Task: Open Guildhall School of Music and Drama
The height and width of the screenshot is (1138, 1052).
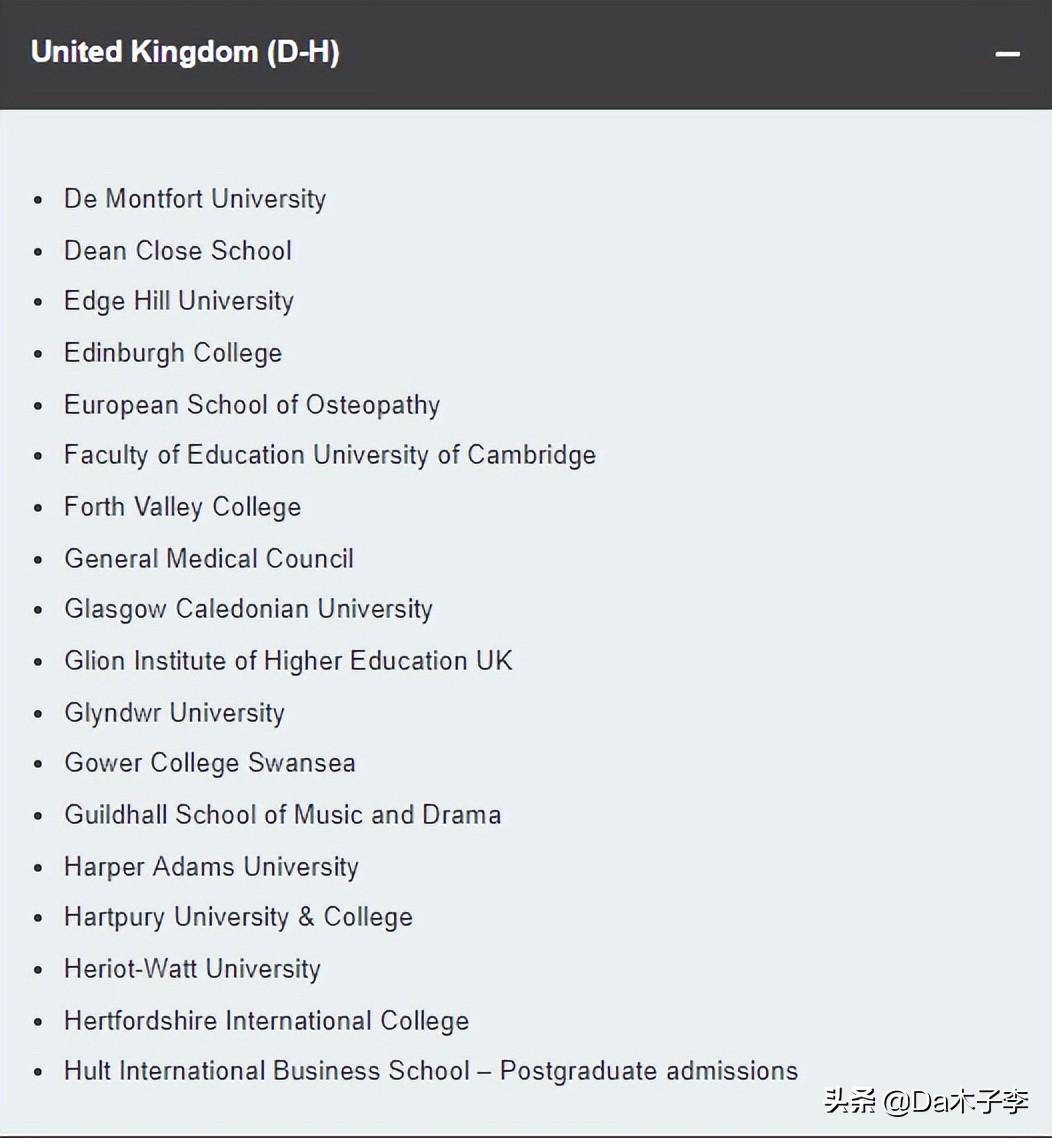Action: pyautogui.click(x=283, y=815)
